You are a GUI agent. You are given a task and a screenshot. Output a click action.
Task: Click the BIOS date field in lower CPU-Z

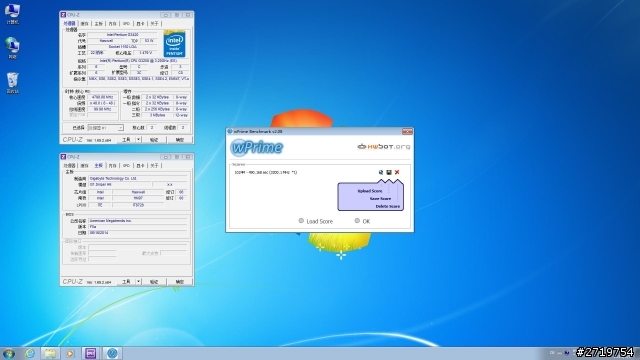coord(138,233)
